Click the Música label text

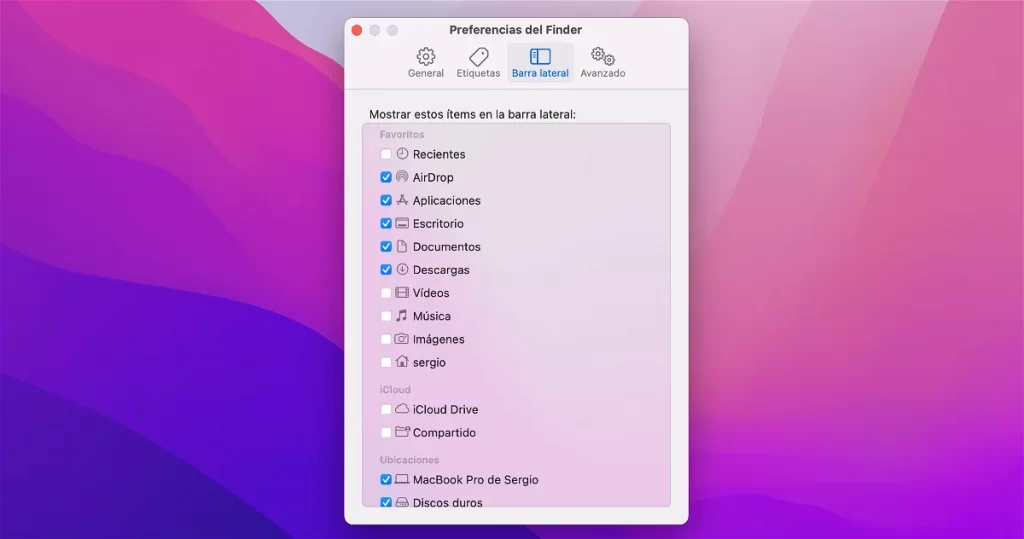pos(432,316)
